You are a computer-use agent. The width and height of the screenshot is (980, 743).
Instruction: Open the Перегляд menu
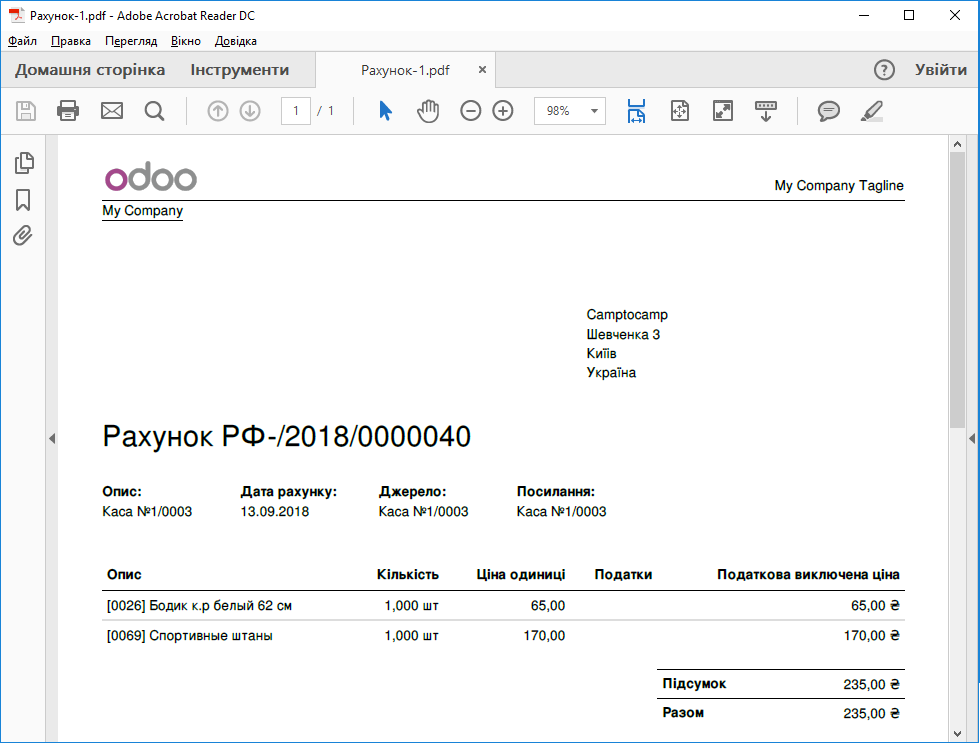(x=131, y=41)
